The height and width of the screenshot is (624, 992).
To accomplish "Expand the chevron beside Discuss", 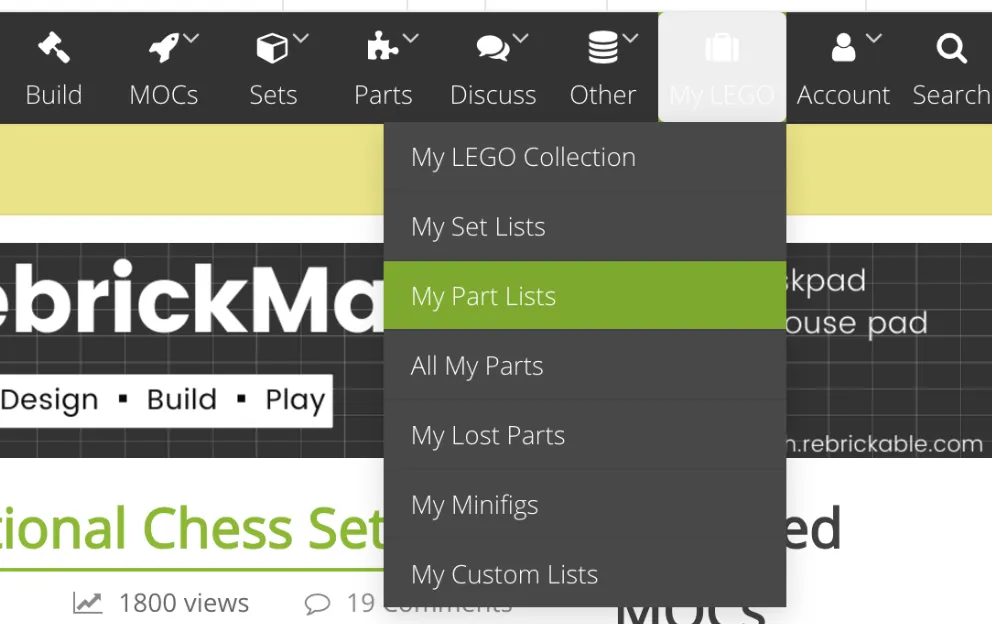I will (521, 38).
